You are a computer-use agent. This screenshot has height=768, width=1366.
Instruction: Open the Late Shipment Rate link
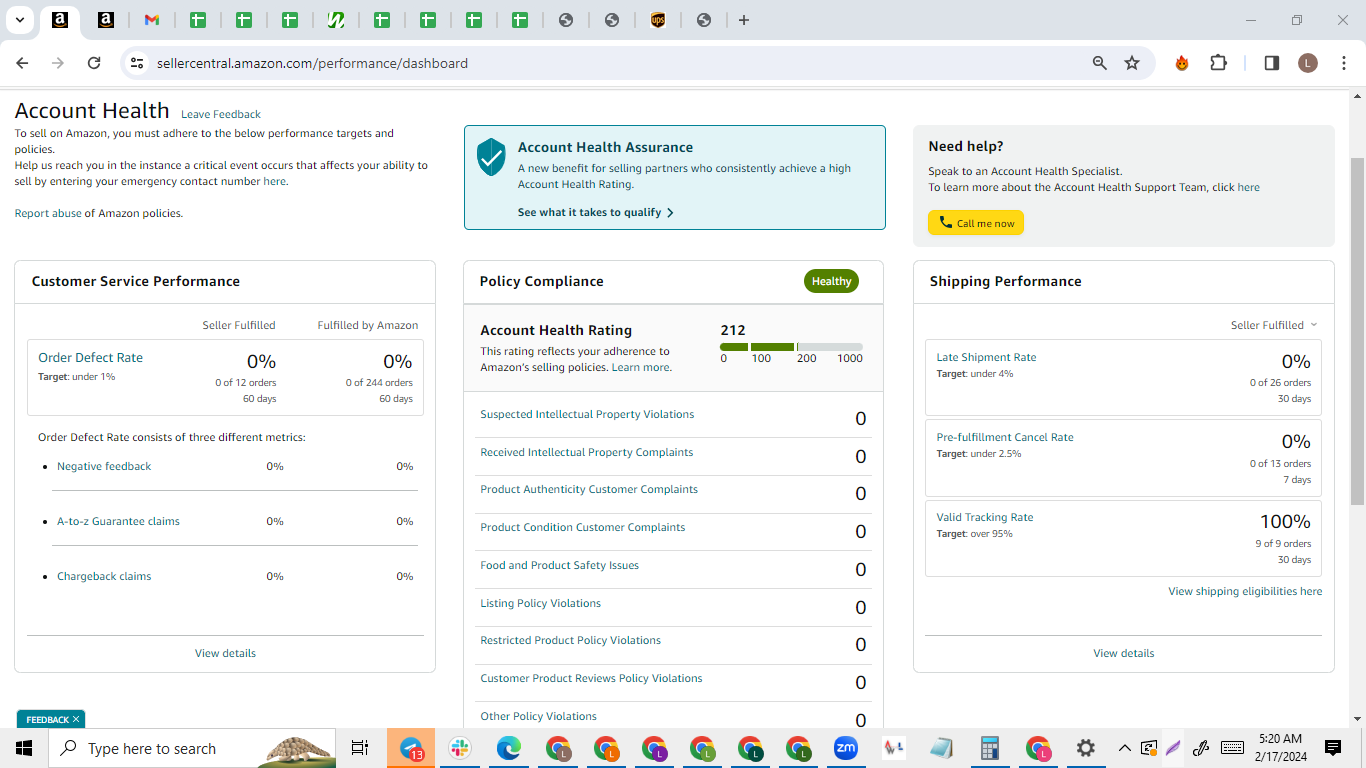coord(986,357)
